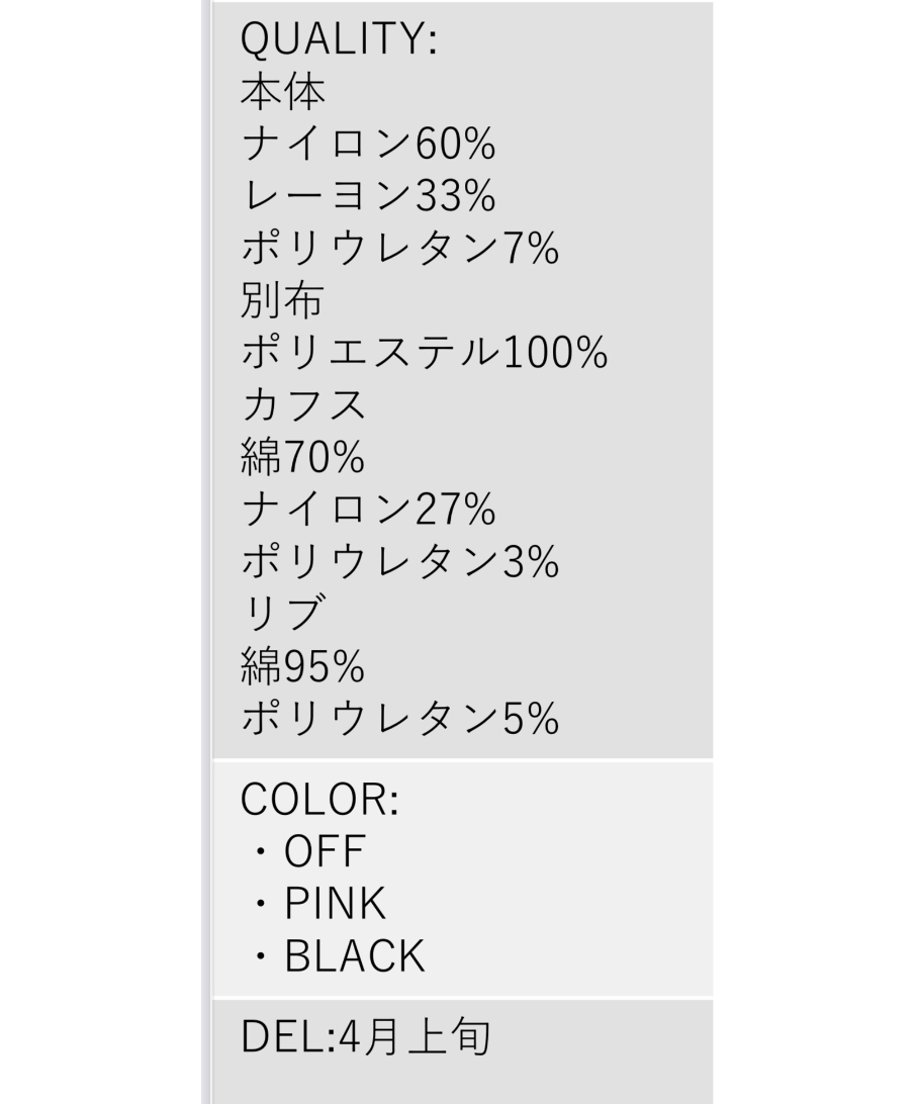920x1104 pixels.
Task: Click the vertical bar on the left edge
Action: tap(206, 552)
